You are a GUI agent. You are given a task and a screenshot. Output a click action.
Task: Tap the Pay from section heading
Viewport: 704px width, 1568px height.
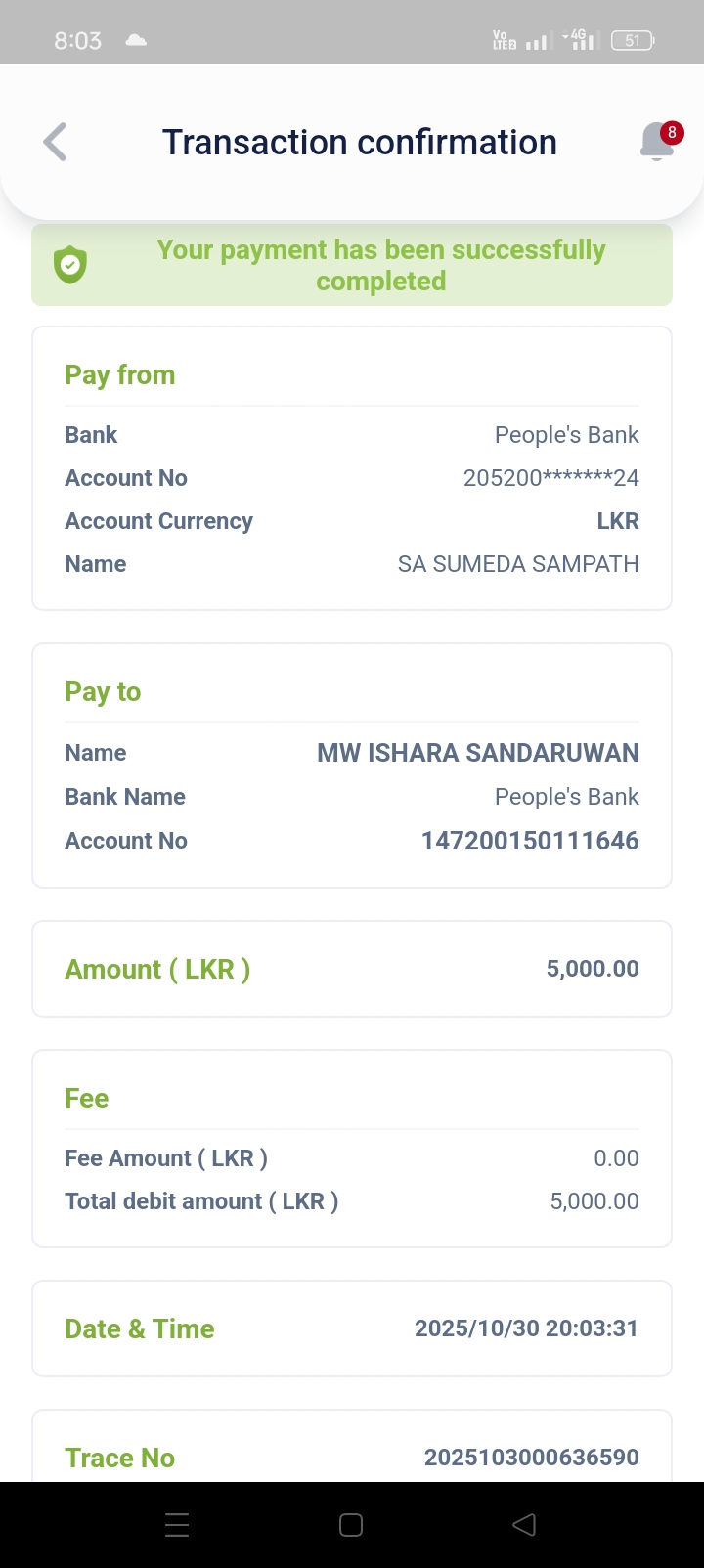tap(119, 375)
